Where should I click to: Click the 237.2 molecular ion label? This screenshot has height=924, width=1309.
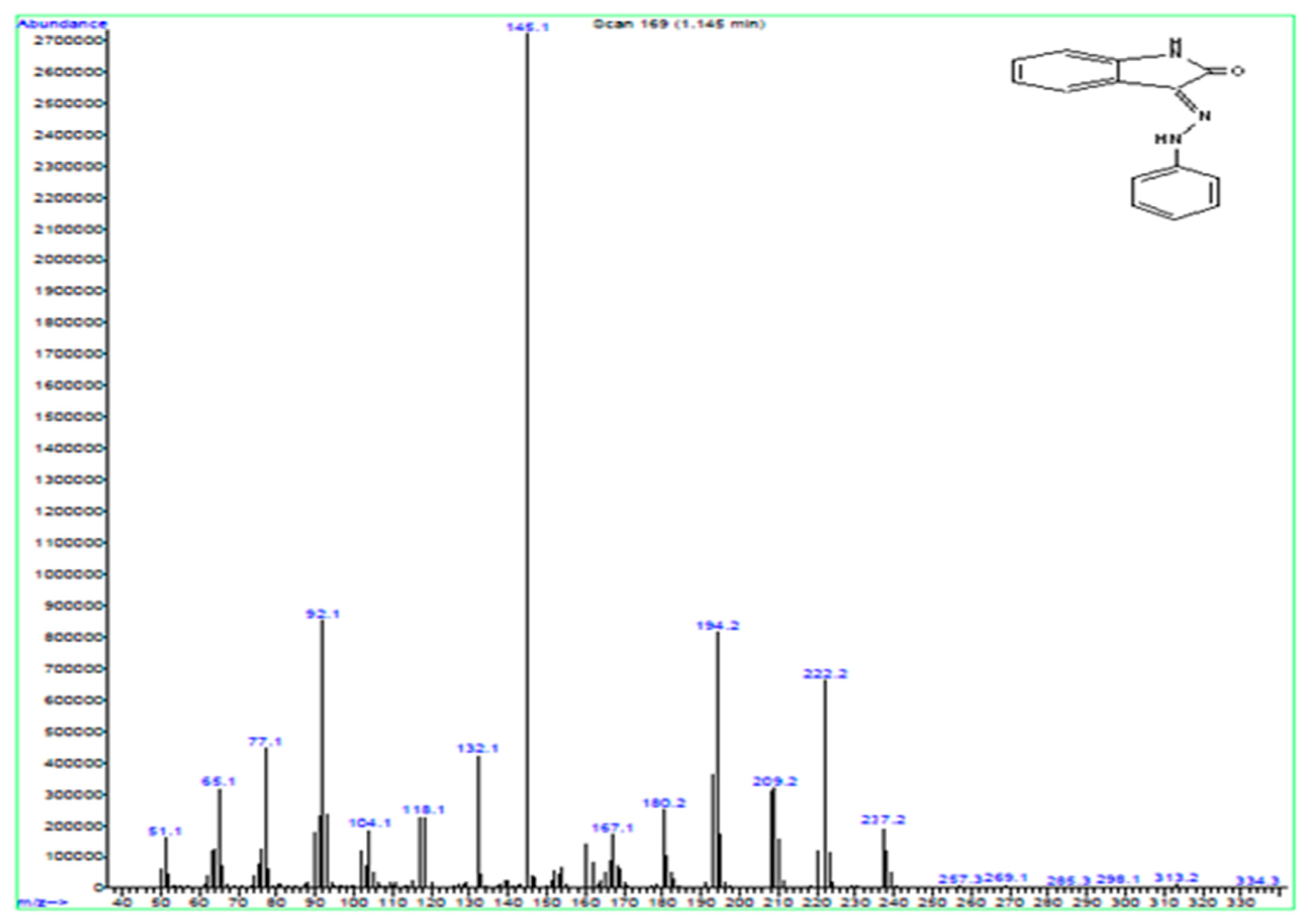(x=883, y=820)
